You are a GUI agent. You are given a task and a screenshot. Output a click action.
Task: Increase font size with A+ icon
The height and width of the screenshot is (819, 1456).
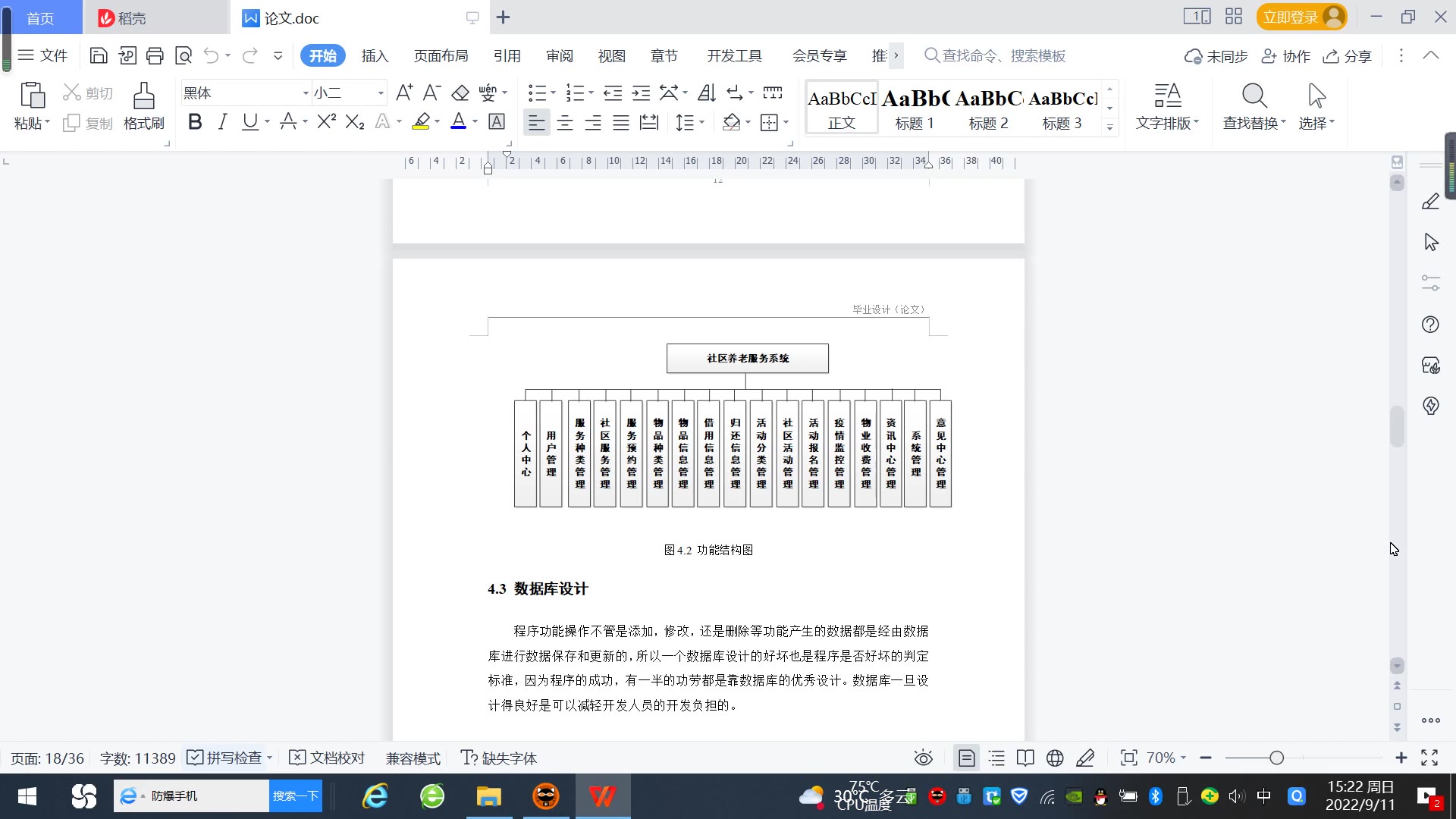point(404,93)
